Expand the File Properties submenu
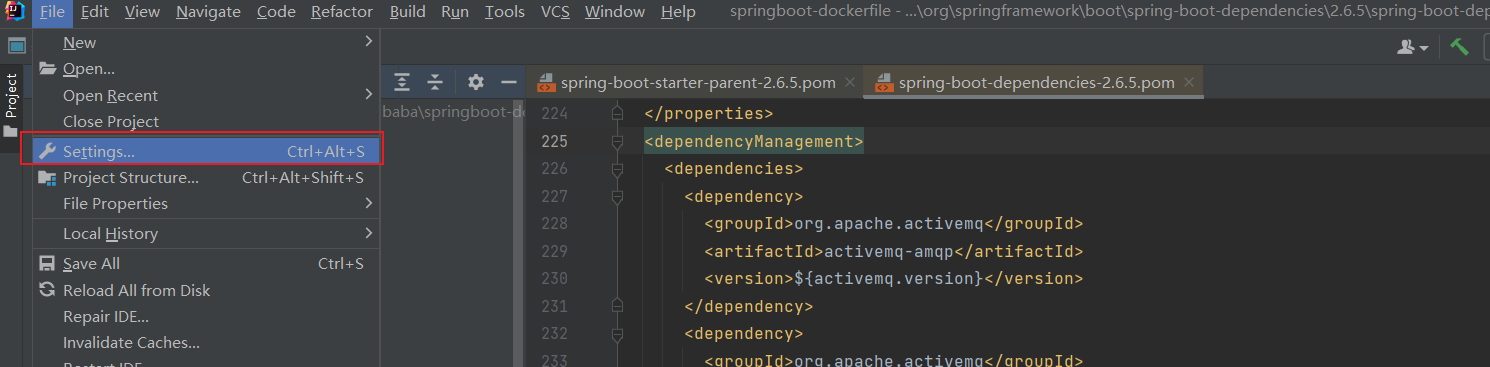The height and width of the screenshot is (367, 1490). pyautogui.click(x=206, y=203)
